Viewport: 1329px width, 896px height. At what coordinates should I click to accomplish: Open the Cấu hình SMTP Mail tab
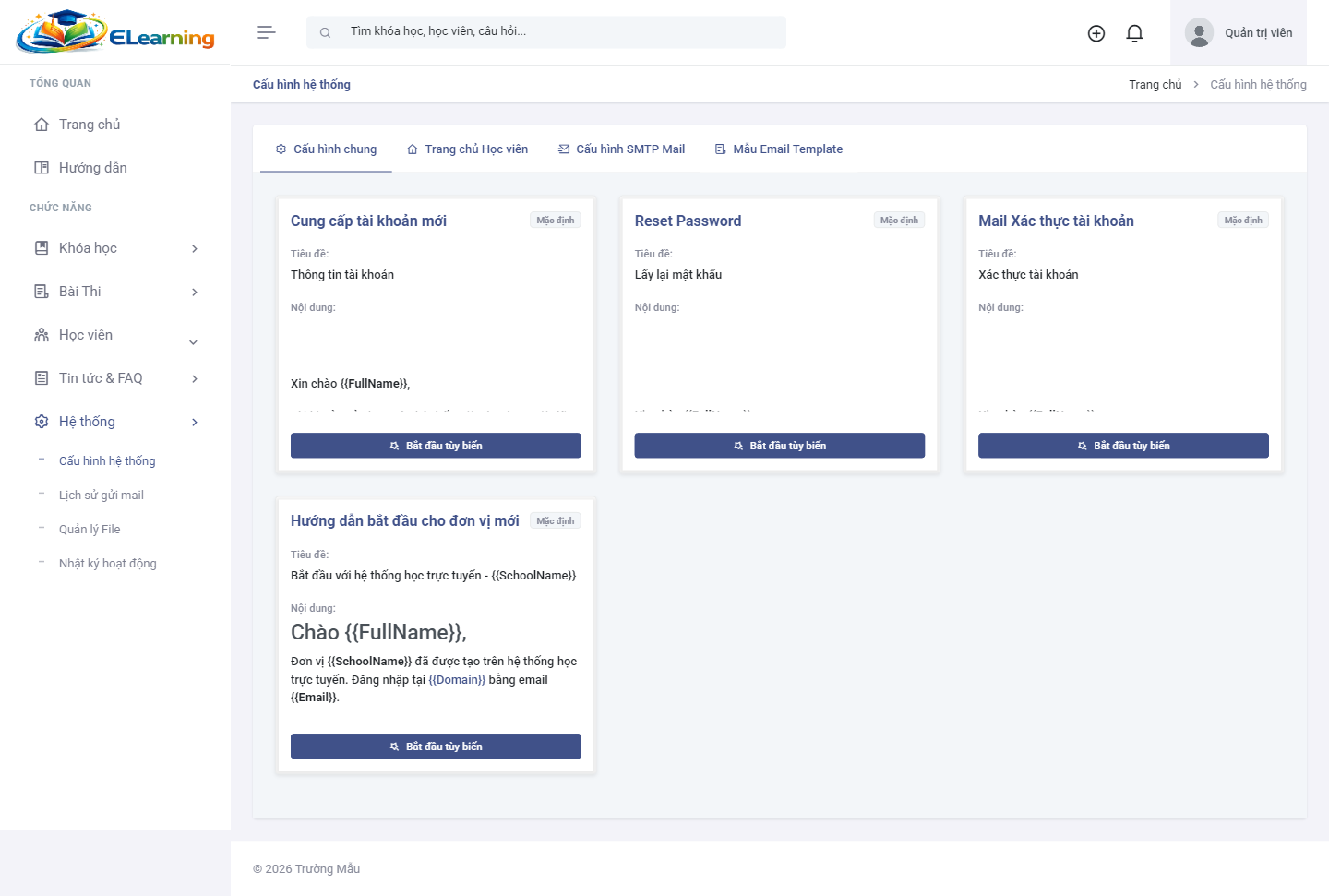621,149
